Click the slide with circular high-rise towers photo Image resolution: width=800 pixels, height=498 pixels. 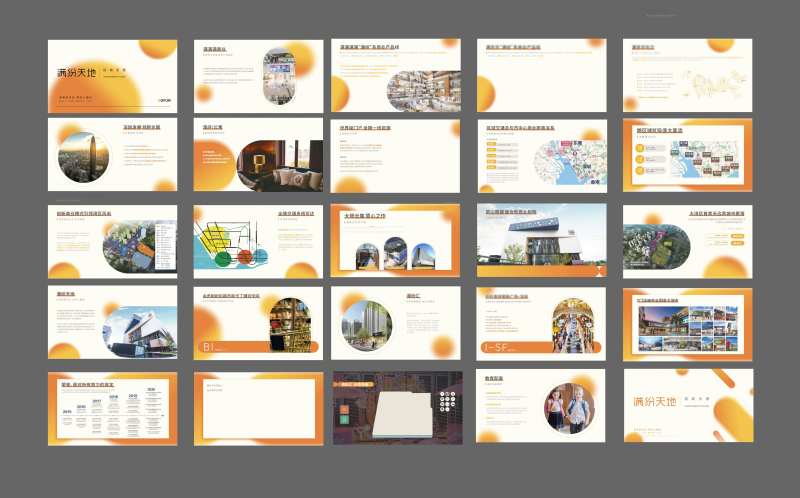395,324
